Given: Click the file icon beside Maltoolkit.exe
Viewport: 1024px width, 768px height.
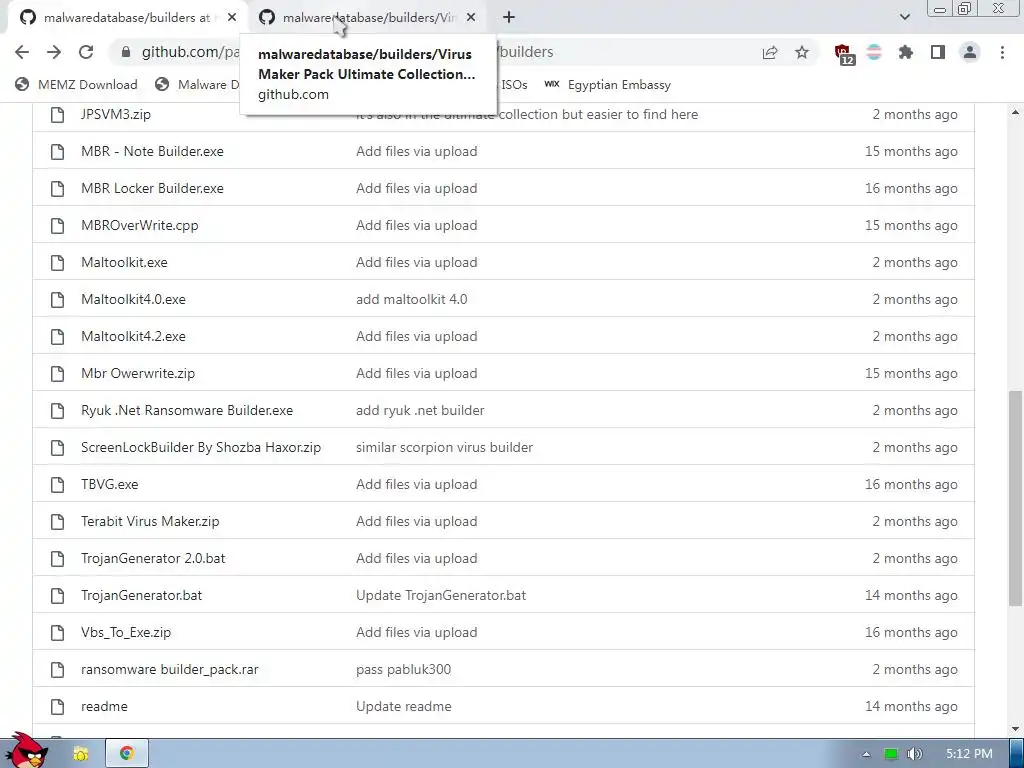Looking at the screenshot, I should pos(57,262).
